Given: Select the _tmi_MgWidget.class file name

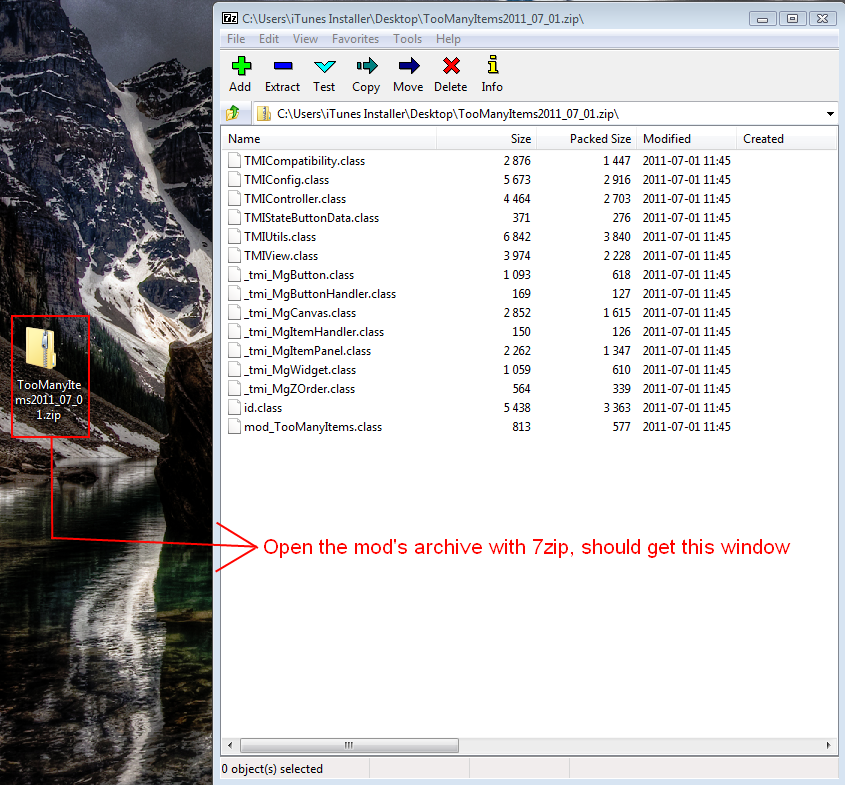Looking at the screenshot, I should coord(300,370).
